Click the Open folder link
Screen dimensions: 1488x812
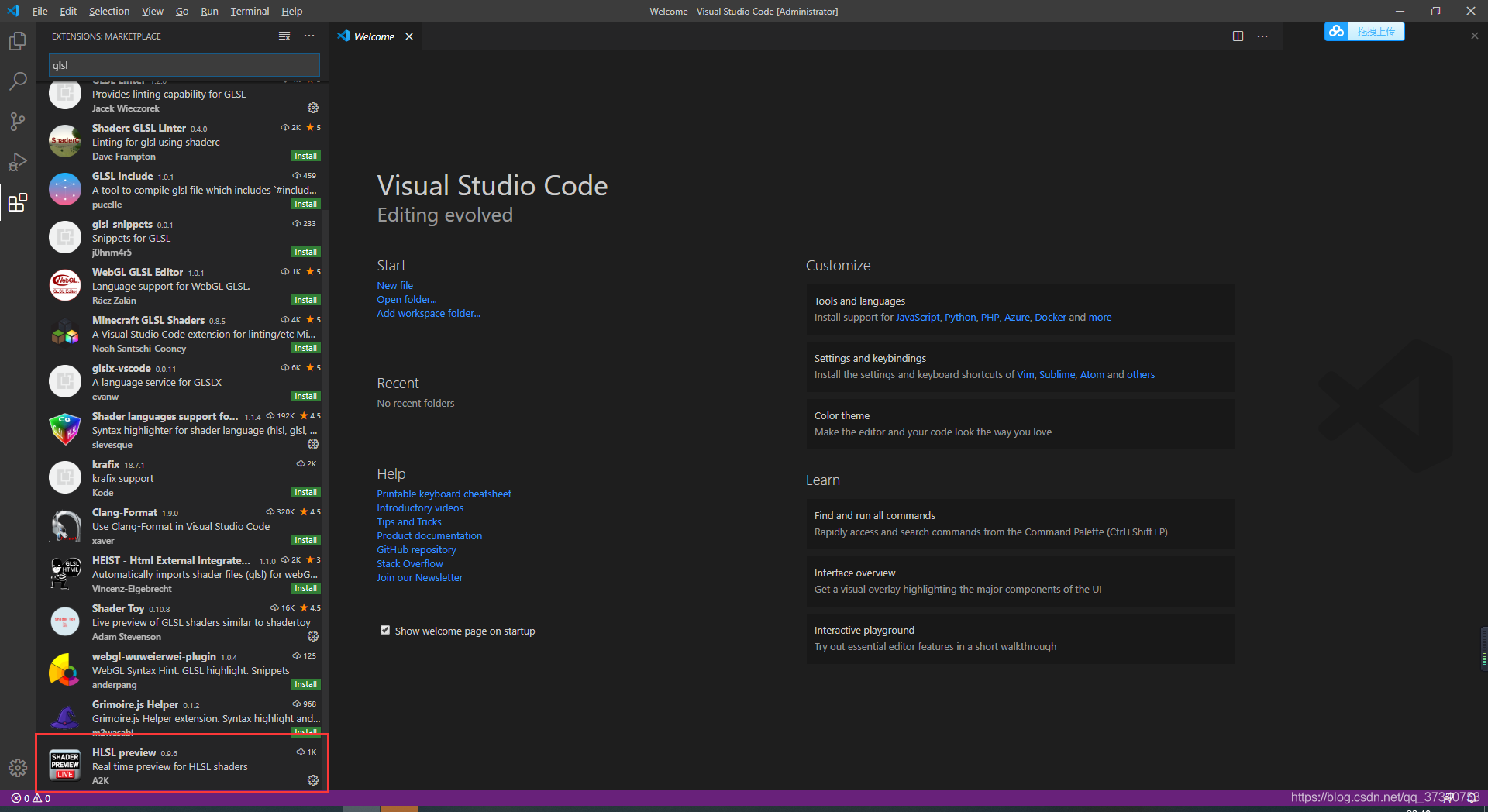406,299
